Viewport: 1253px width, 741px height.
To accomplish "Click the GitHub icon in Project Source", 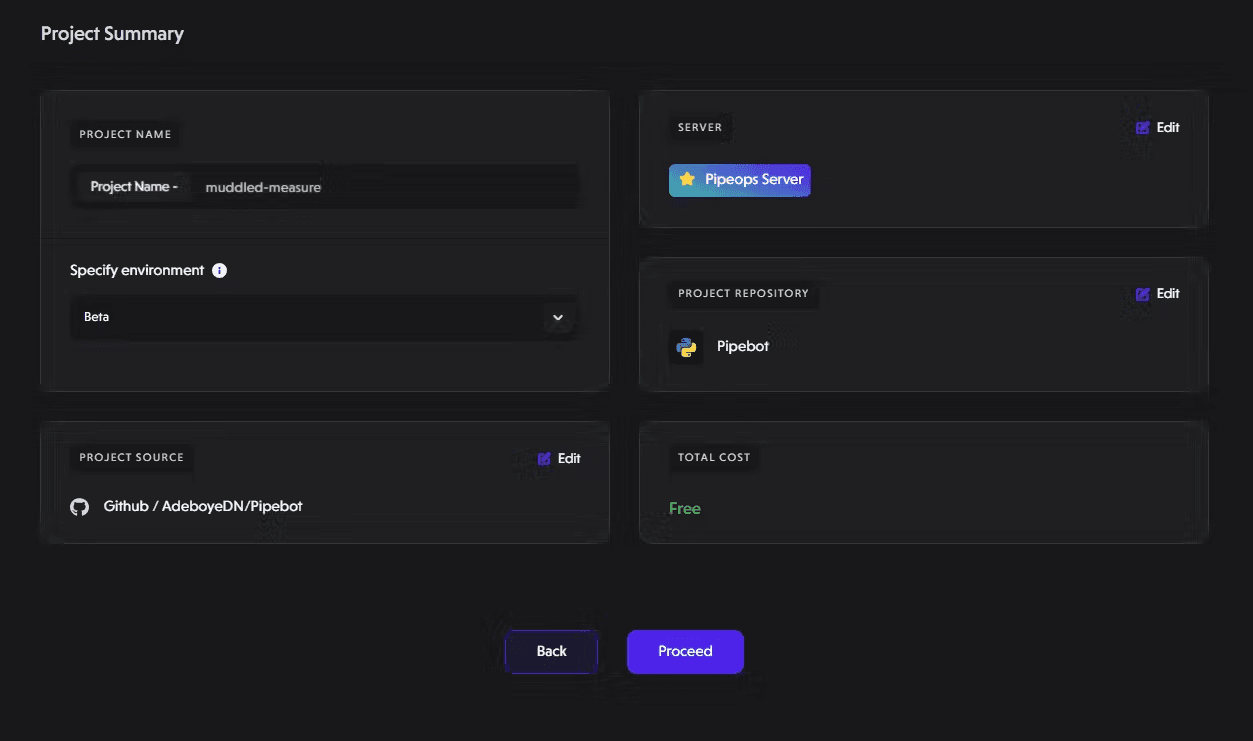I will [x=80, y=507].
